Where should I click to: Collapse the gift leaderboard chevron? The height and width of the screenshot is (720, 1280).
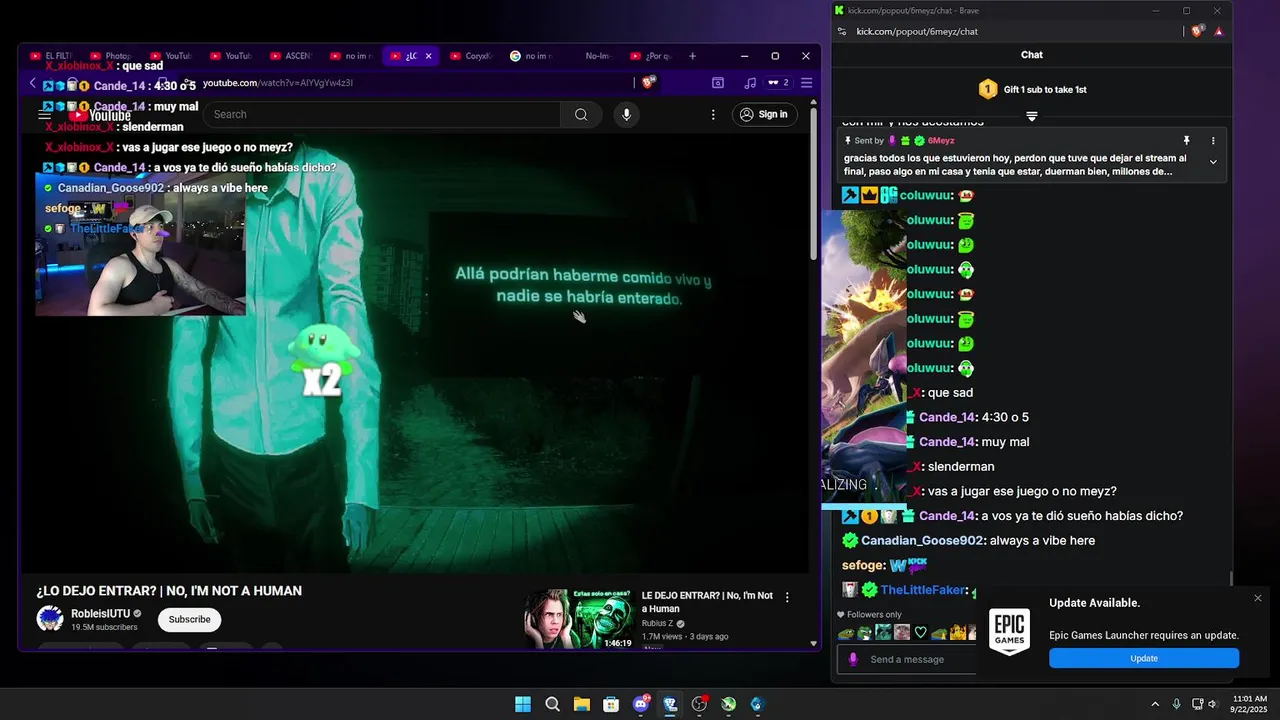(1032, 116)
